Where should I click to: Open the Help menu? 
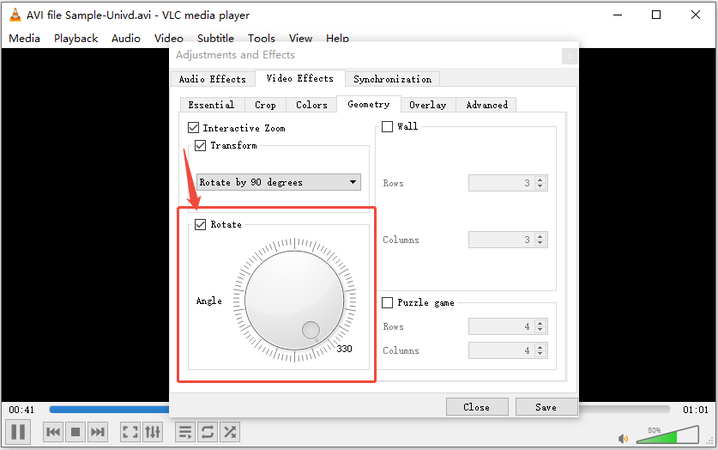[337, 38]
